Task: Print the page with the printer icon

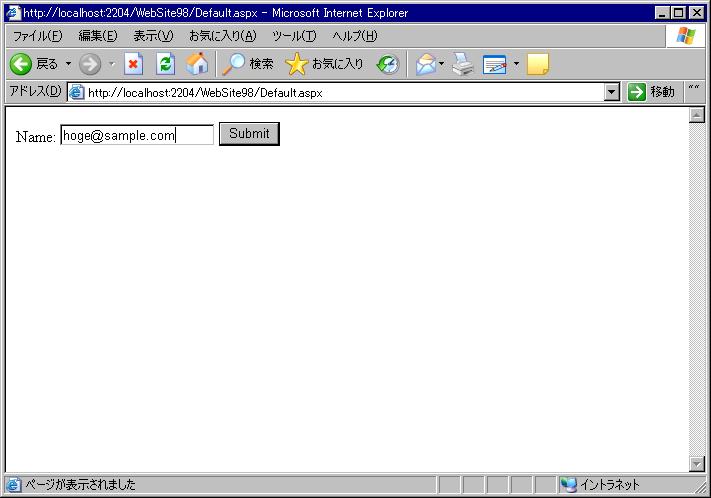Action: tap(463, 64)
